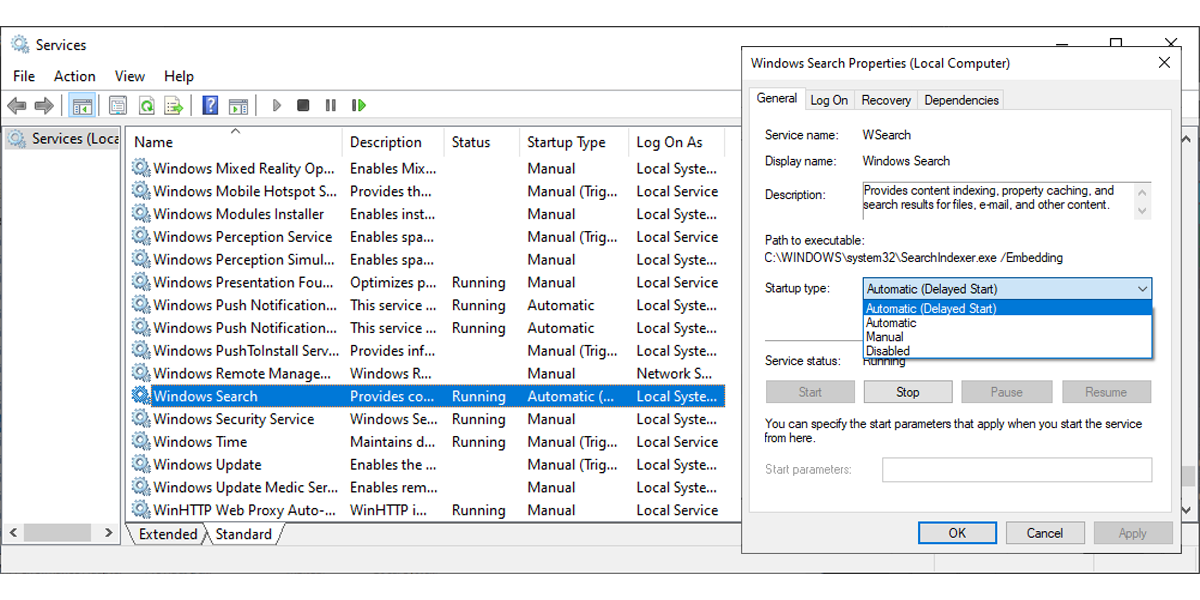This screenshot has width=1200, height=600.
Task: Click the back navigation arrow
Action: [16, 105]
